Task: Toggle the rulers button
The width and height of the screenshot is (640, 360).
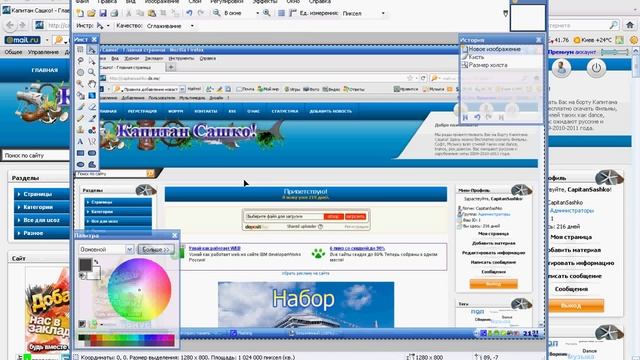Action: [x=293, y=13]
